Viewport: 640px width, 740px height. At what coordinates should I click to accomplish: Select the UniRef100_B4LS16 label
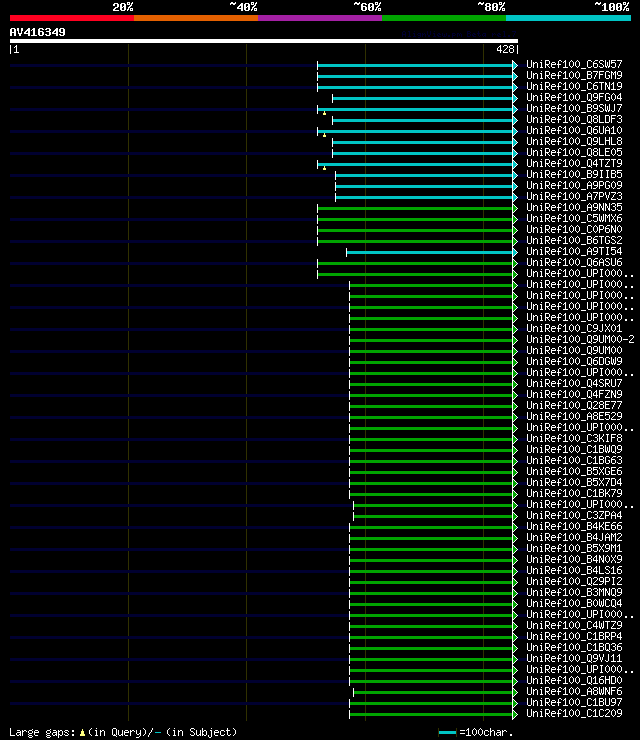[x=574, y=571]
